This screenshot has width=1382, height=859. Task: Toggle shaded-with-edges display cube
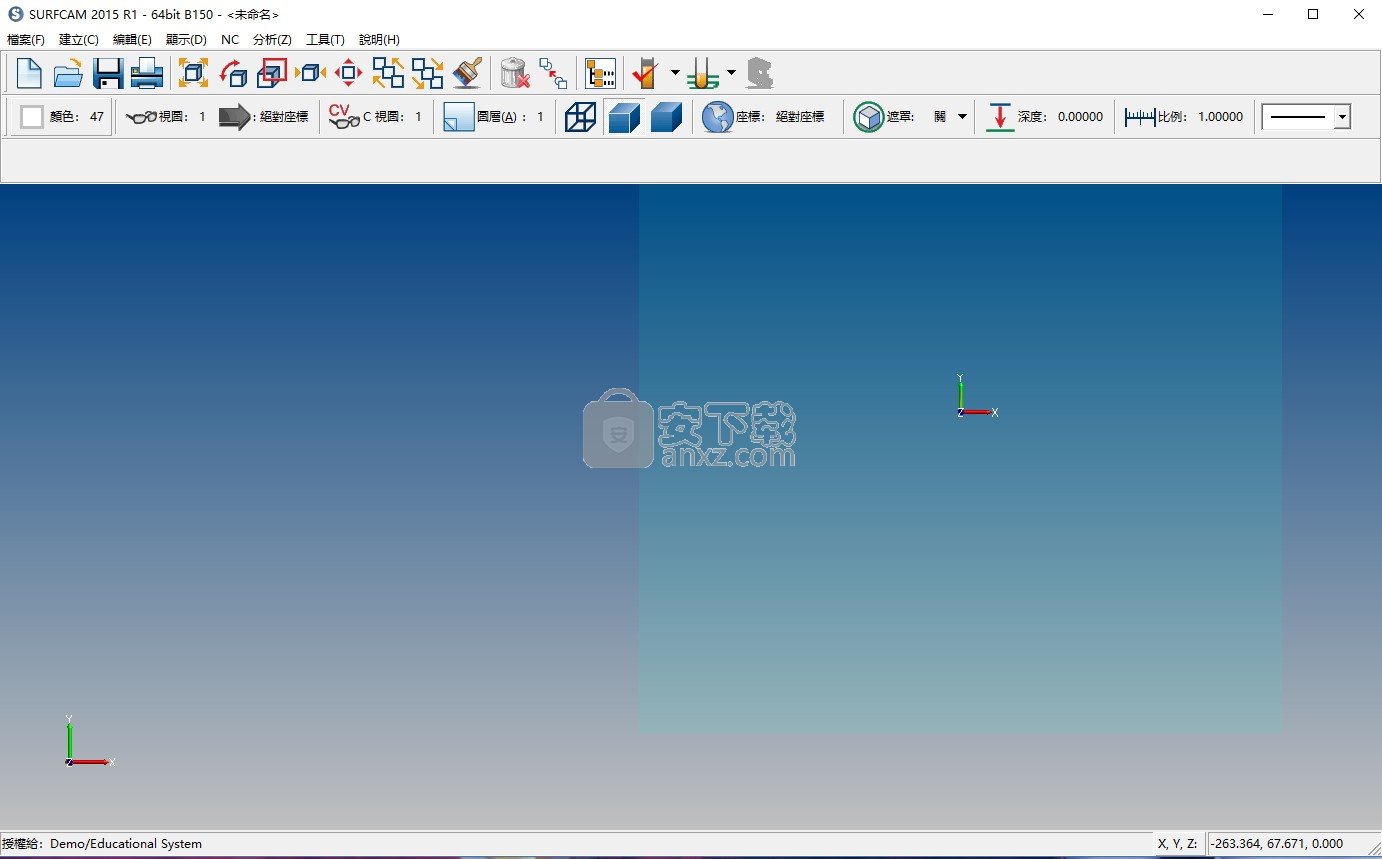(623, 117)
